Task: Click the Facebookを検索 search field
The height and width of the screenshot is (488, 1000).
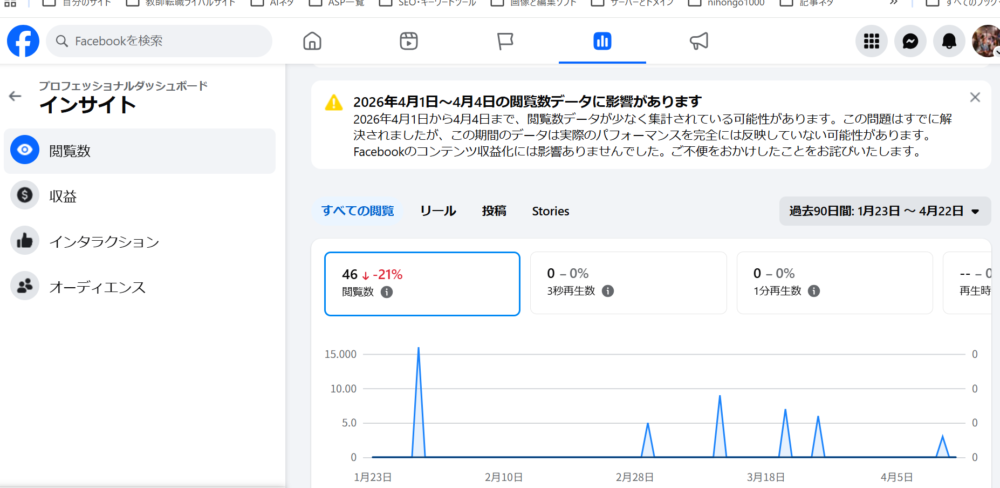Action: point(160,41)
